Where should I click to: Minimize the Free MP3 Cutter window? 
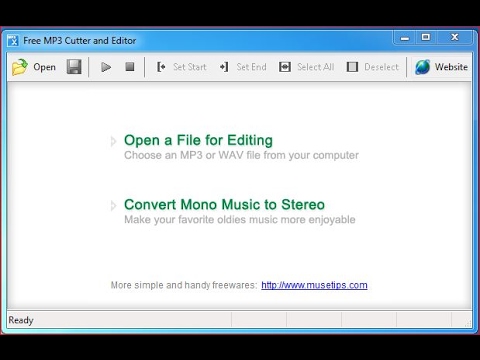[x=405, y=38]
